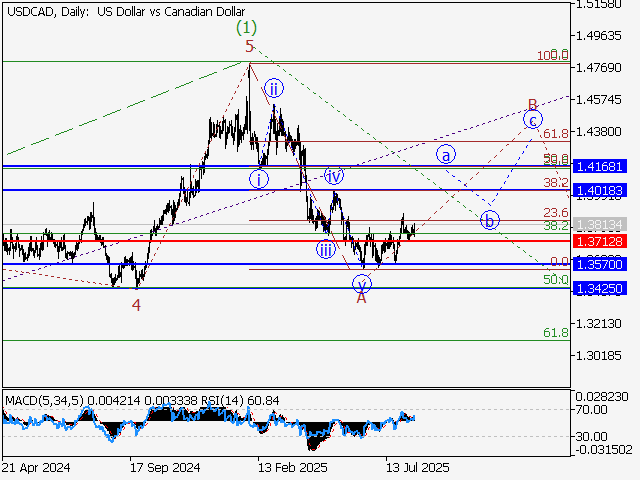Image resolution: width=640 pixels, height=480 pixels.
Task: Select the green (1) wave label
Action: tap(247, 27)
